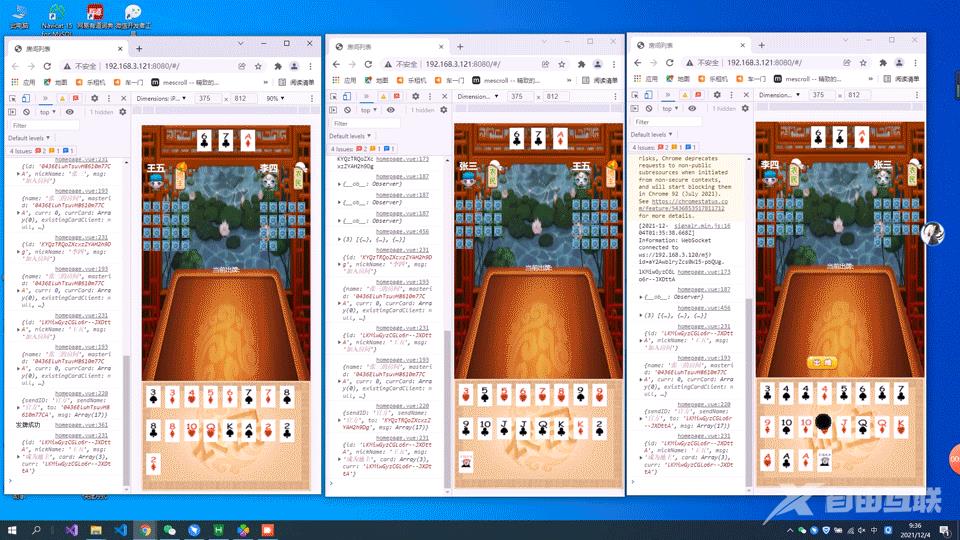The height and width of the screenshot is (540, 960).
Task: Toggle device toolbar in the right window DevTools
Action: 648,95
